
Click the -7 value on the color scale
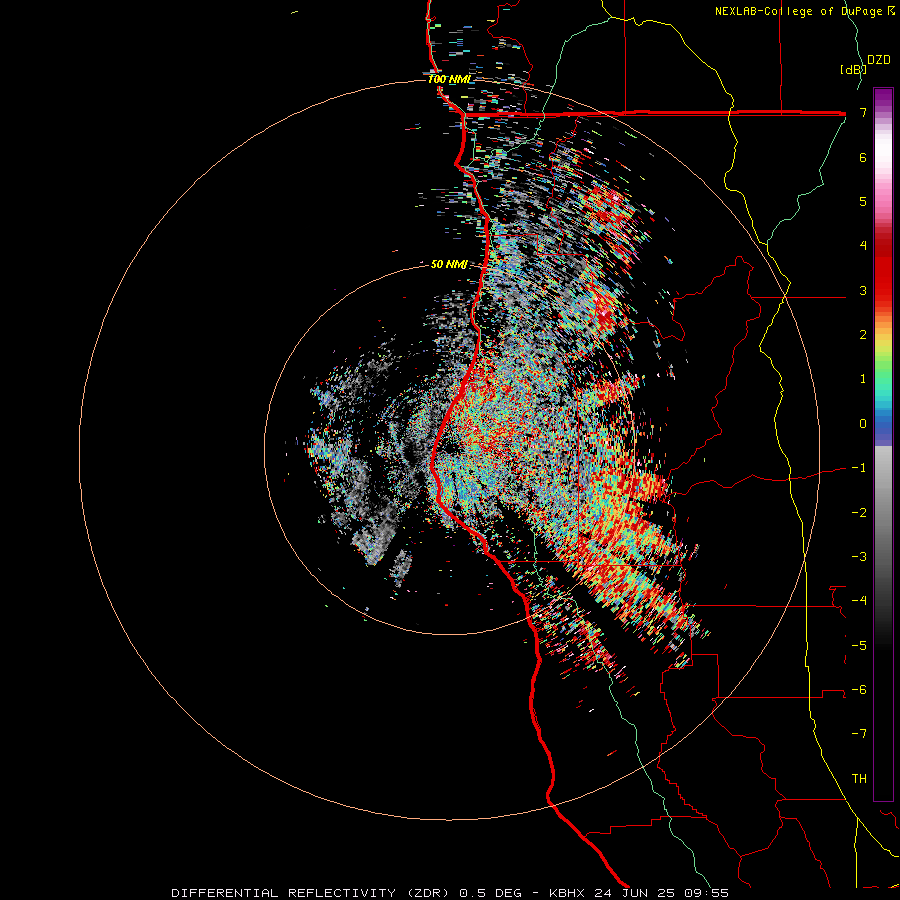(x=859, y=734)
